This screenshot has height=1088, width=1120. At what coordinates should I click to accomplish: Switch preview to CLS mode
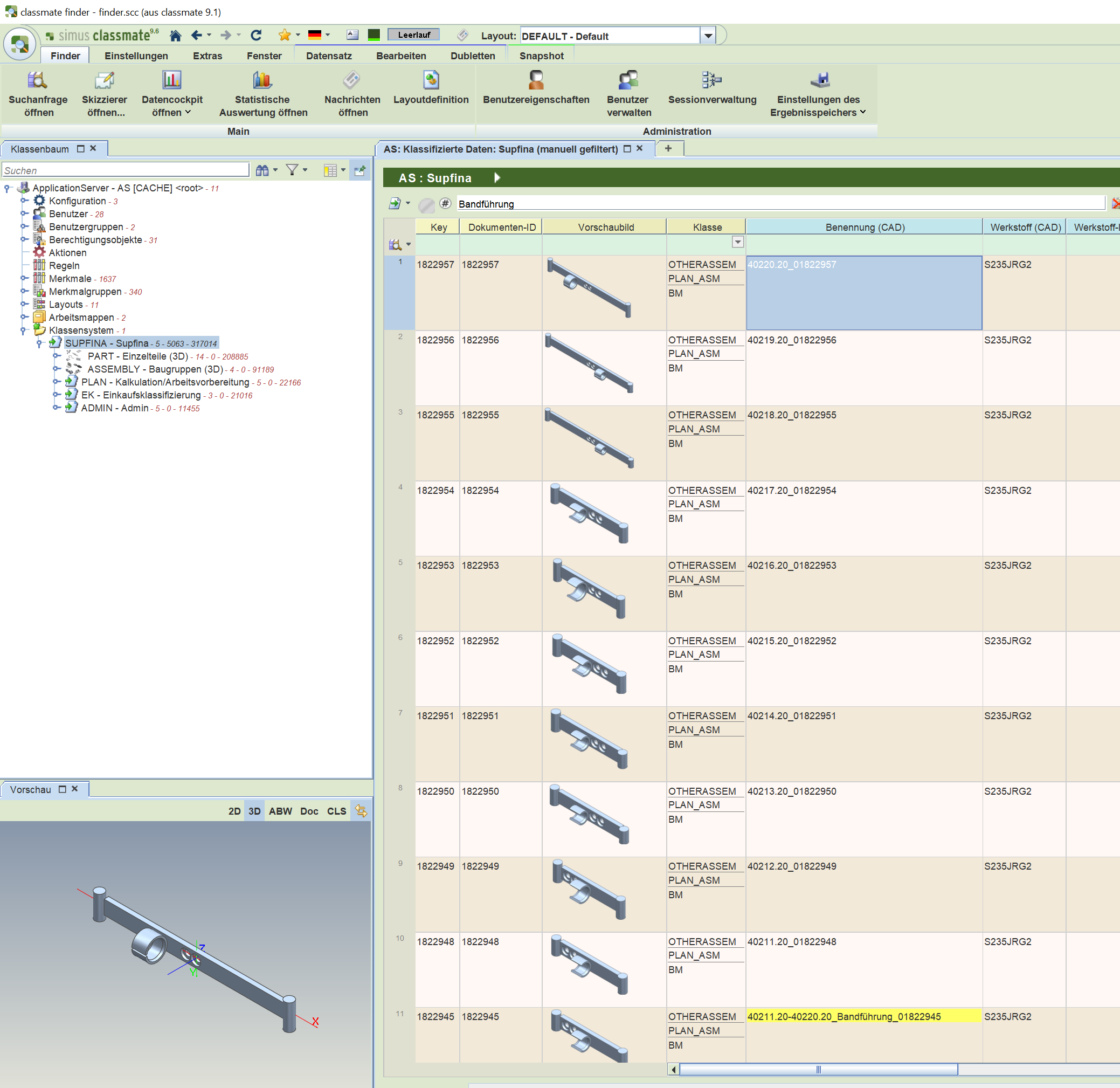[x=336, y=811]
